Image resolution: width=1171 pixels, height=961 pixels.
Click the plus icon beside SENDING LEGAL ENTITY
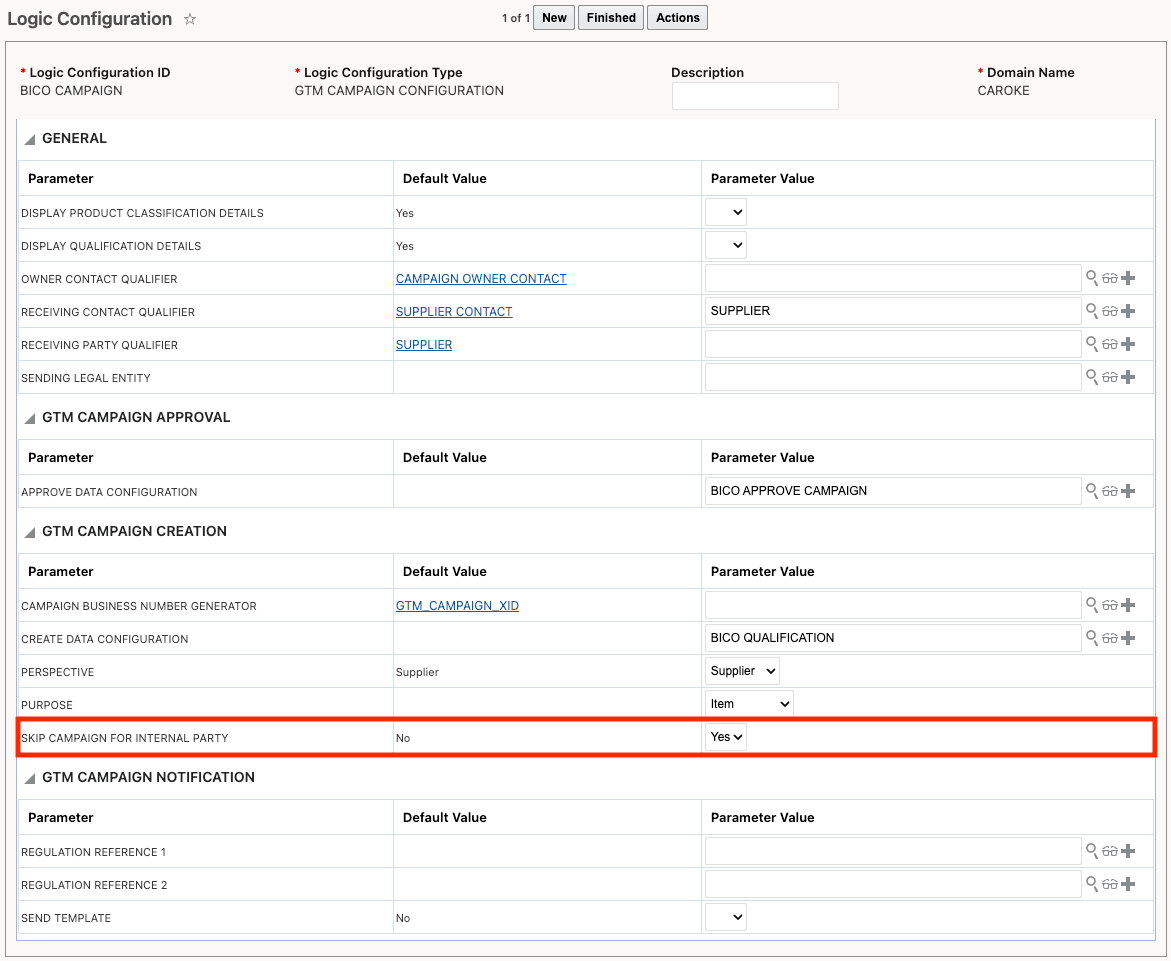click(x=1128, y=377)
